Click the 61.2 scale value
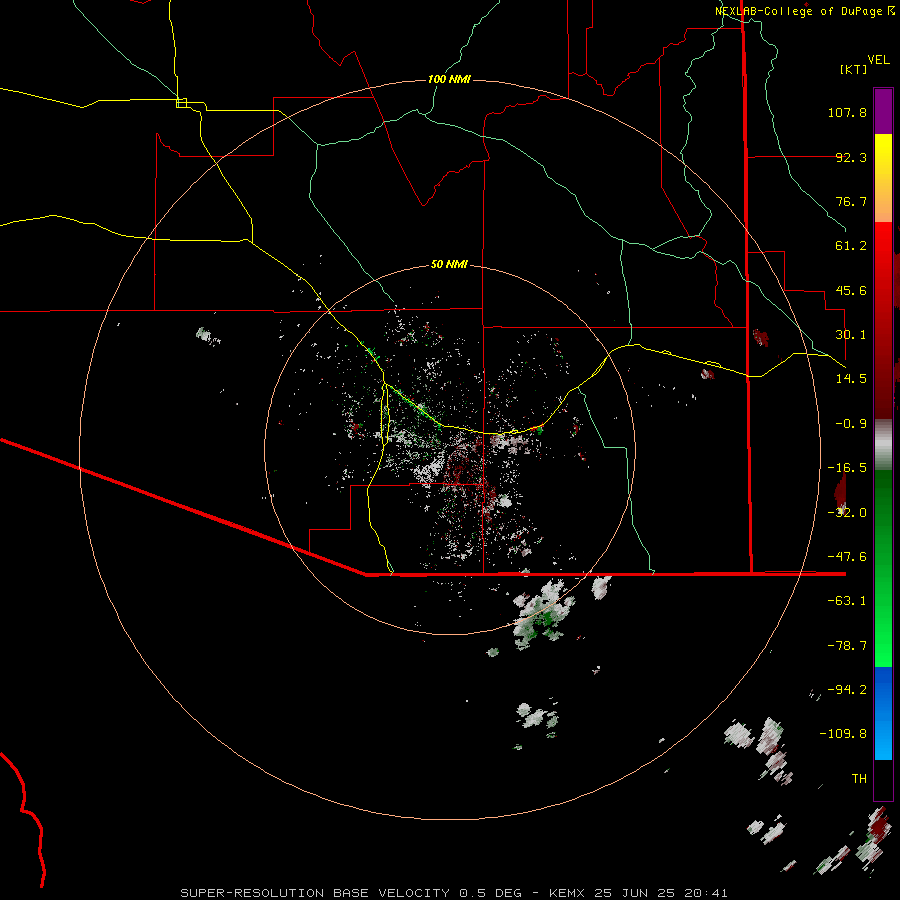 [851, 246]
